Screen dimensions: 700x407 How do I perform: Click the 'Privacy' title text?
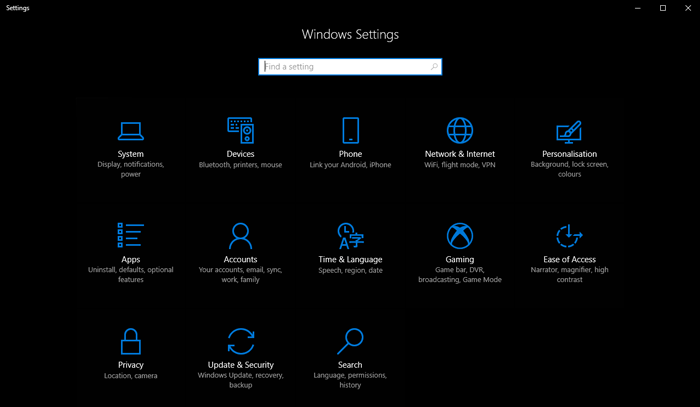click(131, 365)
